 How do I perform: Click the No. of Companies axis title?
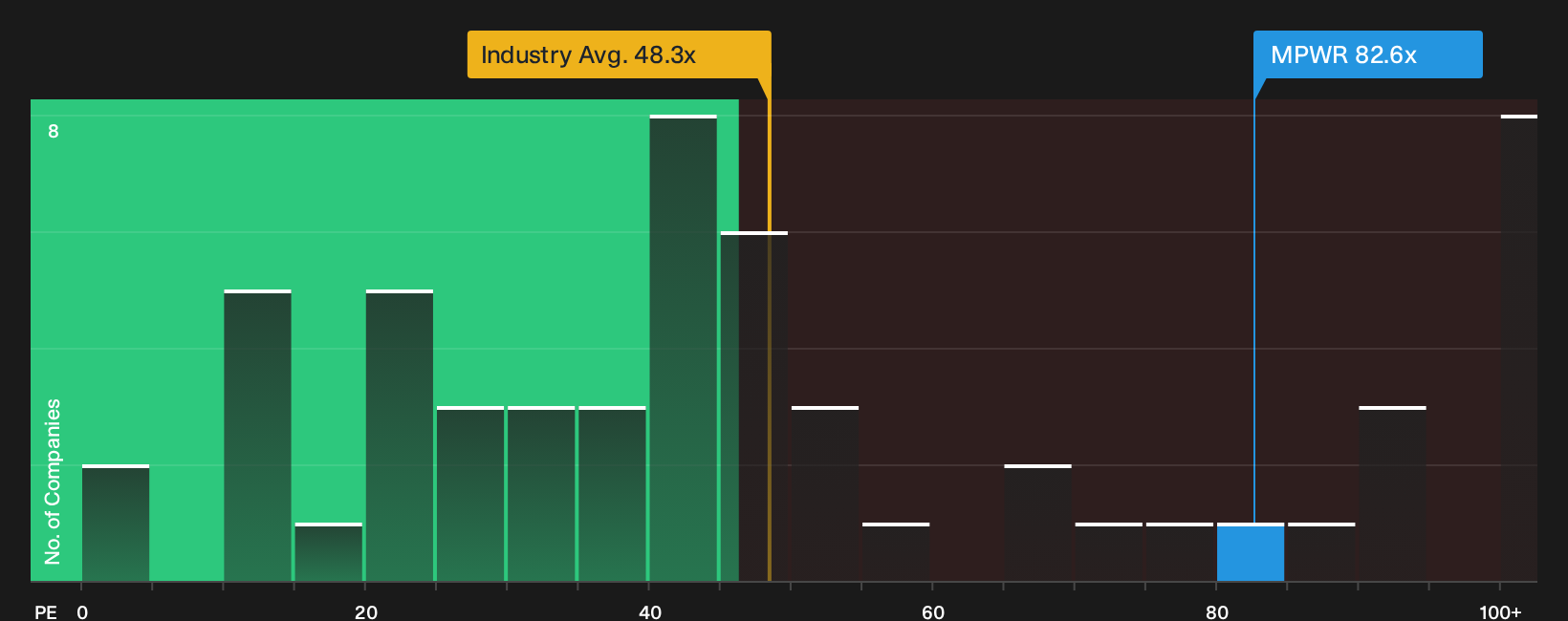pos(53,482)
